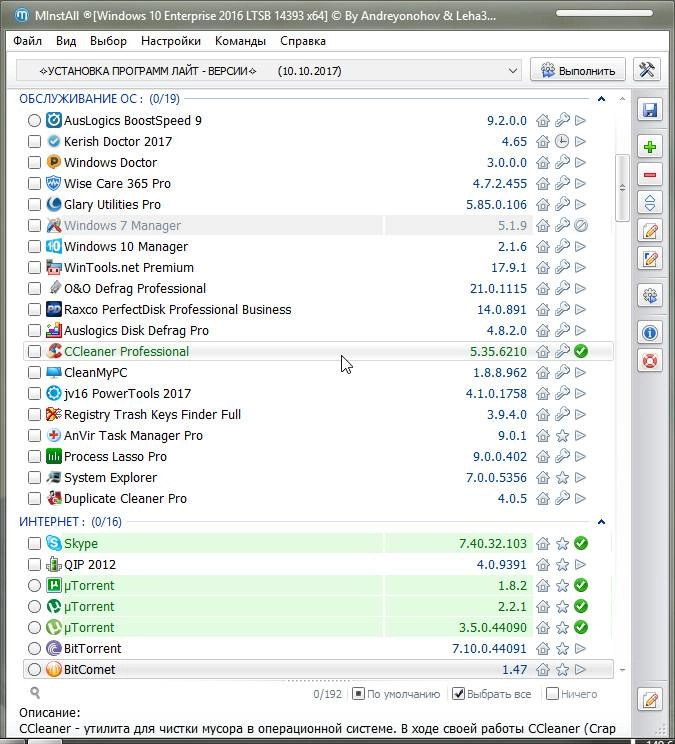675x744 pixels.
Task: Select the 'jv16 PowerTools 2017' row text
Action: click(x=127, y=393)
